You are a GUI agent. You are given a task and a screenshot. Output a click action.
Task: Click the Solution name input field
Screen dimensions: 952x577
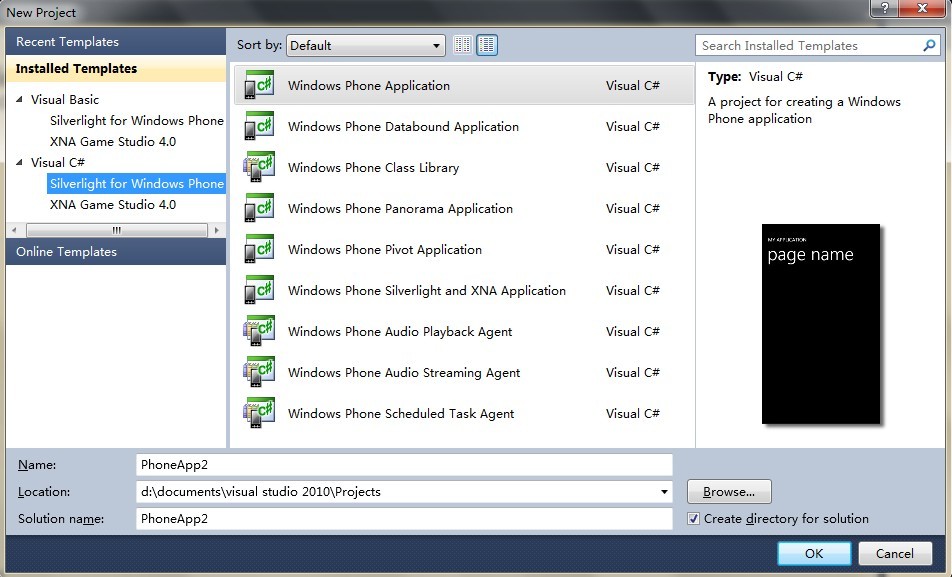pyautogui.click(x=404, y=519)
